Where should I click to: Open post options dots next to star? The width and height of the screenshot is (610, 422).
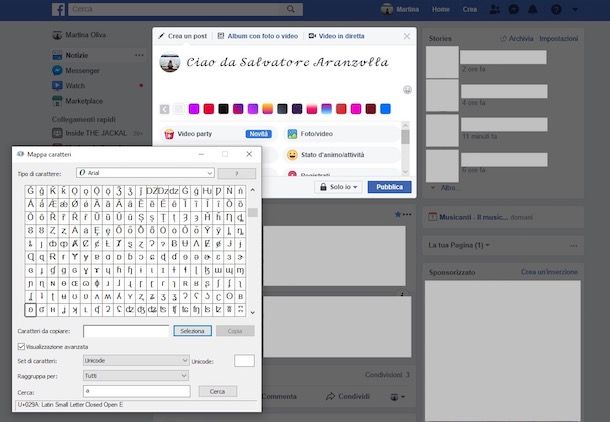coord(407,214)
